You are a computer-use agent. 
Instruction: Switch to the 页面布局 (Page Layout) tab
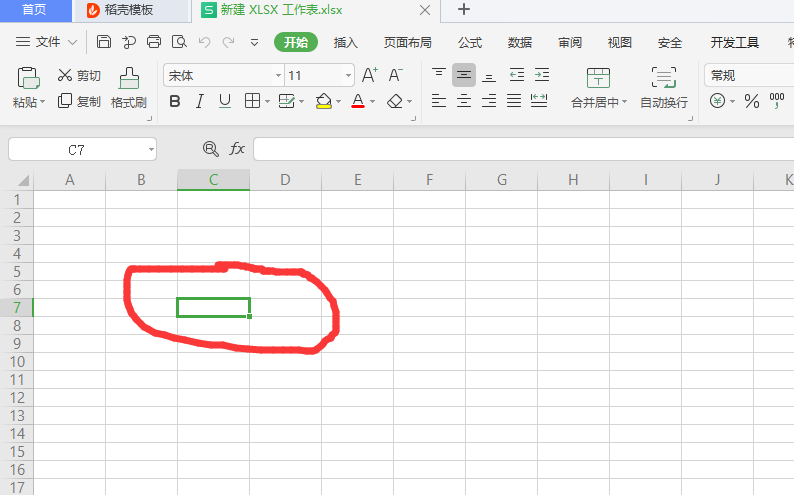pos(408,43)
